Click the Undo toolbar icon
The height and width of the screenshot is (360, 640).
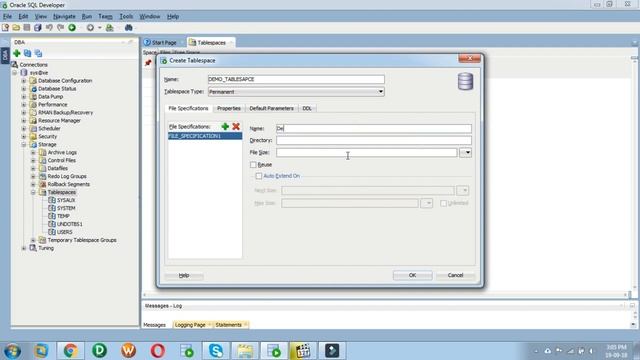49,28
